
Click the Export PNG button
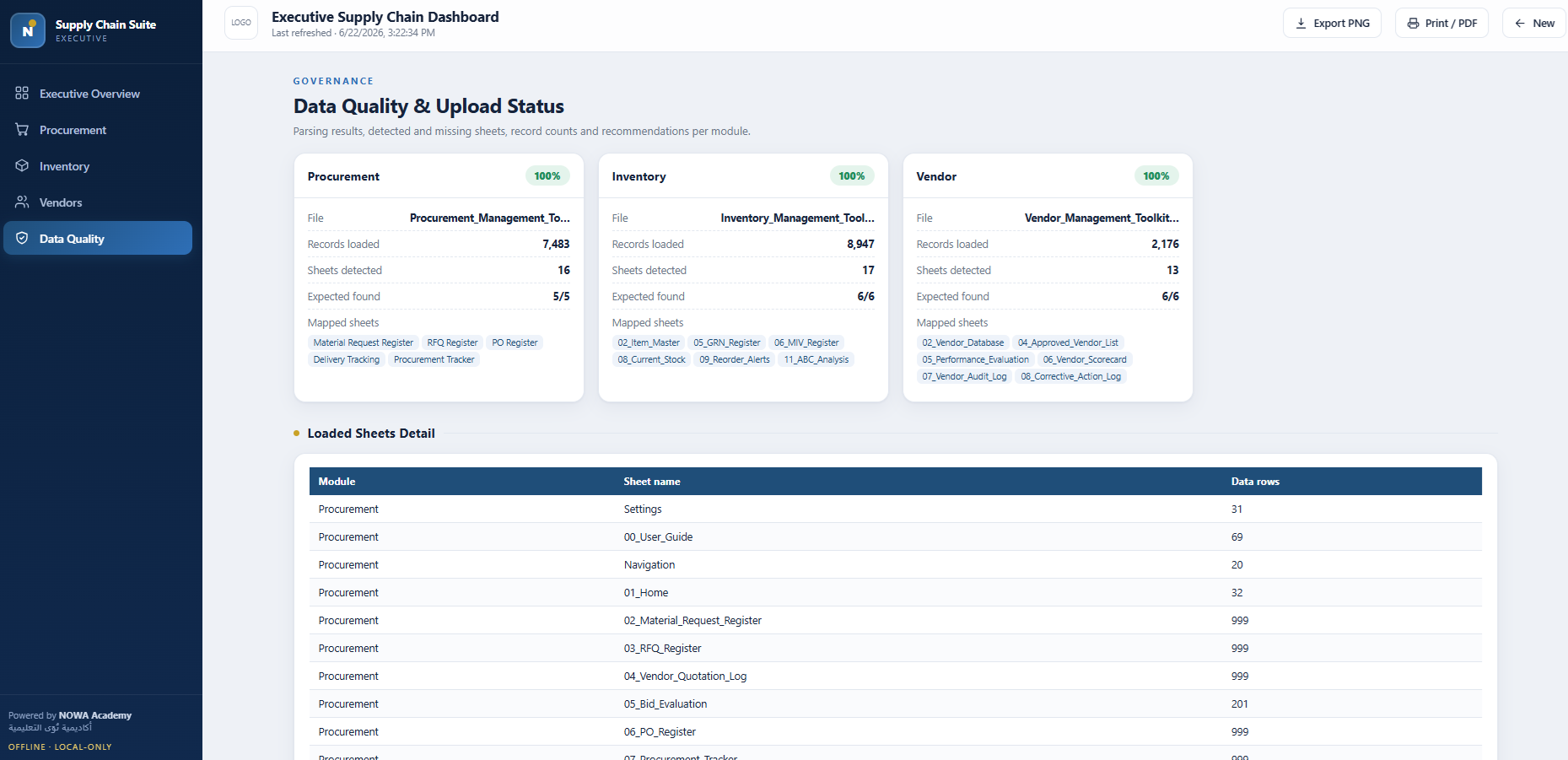coord(1332,23)
